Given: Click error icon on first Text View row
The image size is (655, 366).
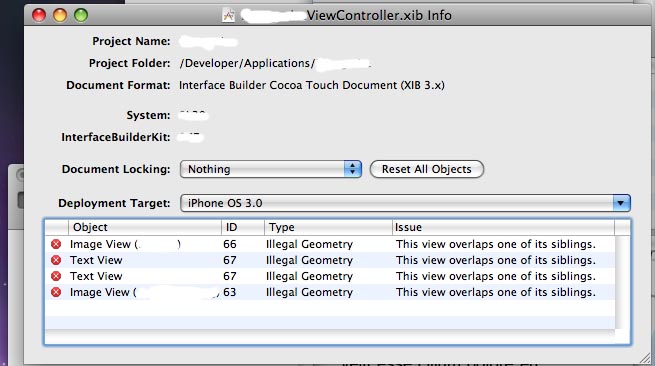Looking at the screenshot, I should tap(56, 260).
